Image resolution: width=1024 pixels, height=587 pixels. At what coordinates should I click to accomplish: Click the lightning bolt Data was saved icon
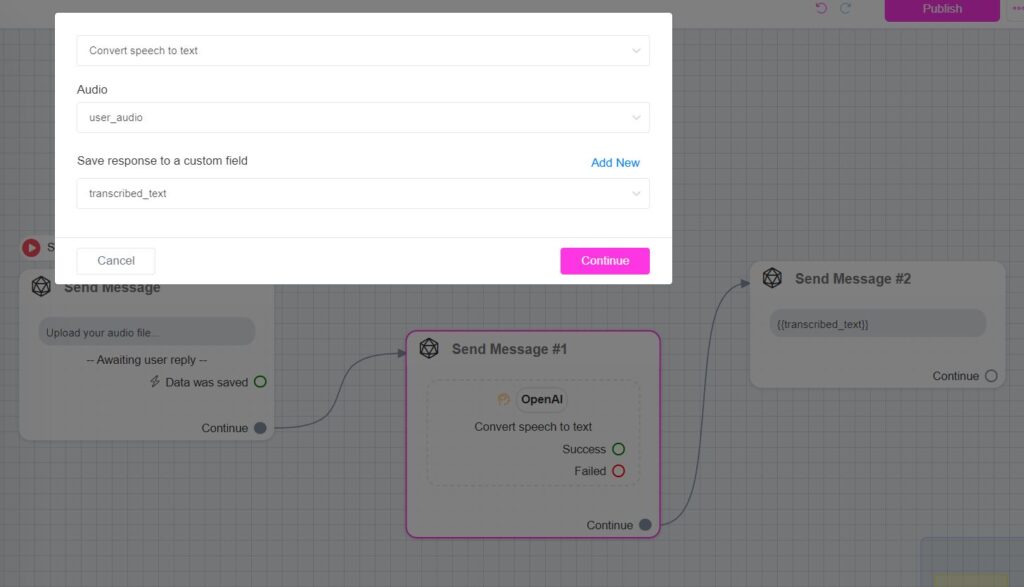(155, 381)
